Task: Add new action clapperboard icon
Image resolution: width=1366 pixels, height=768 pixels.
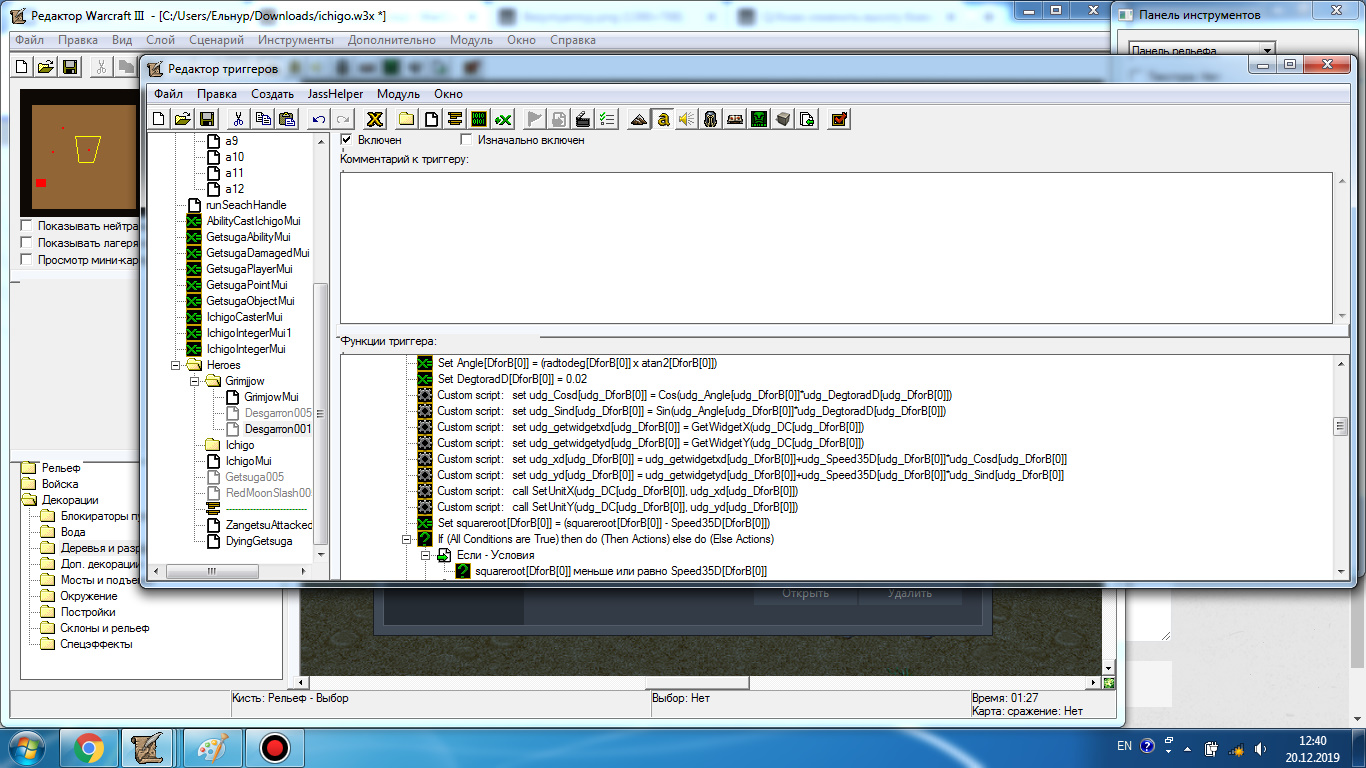Action: tap(583, 119)
